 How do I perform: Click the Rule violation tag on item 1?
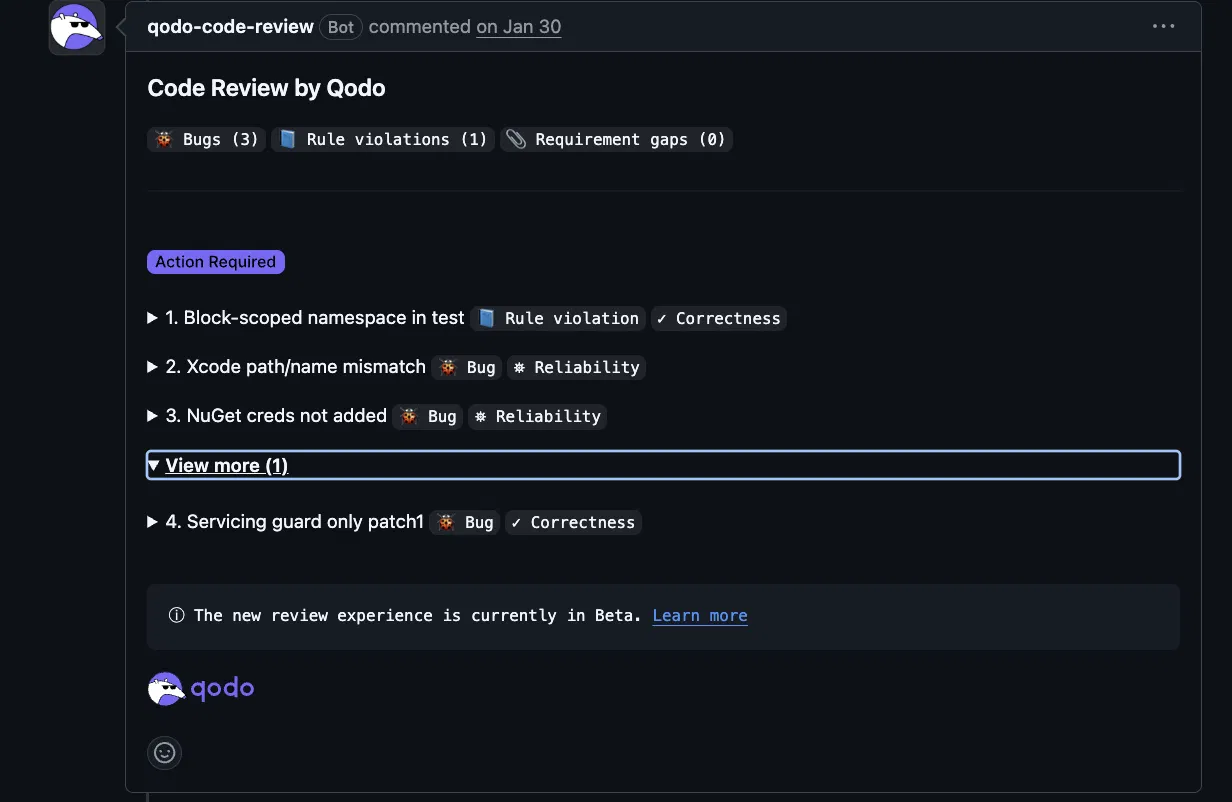pyautogui.click(x=558, y=318)
